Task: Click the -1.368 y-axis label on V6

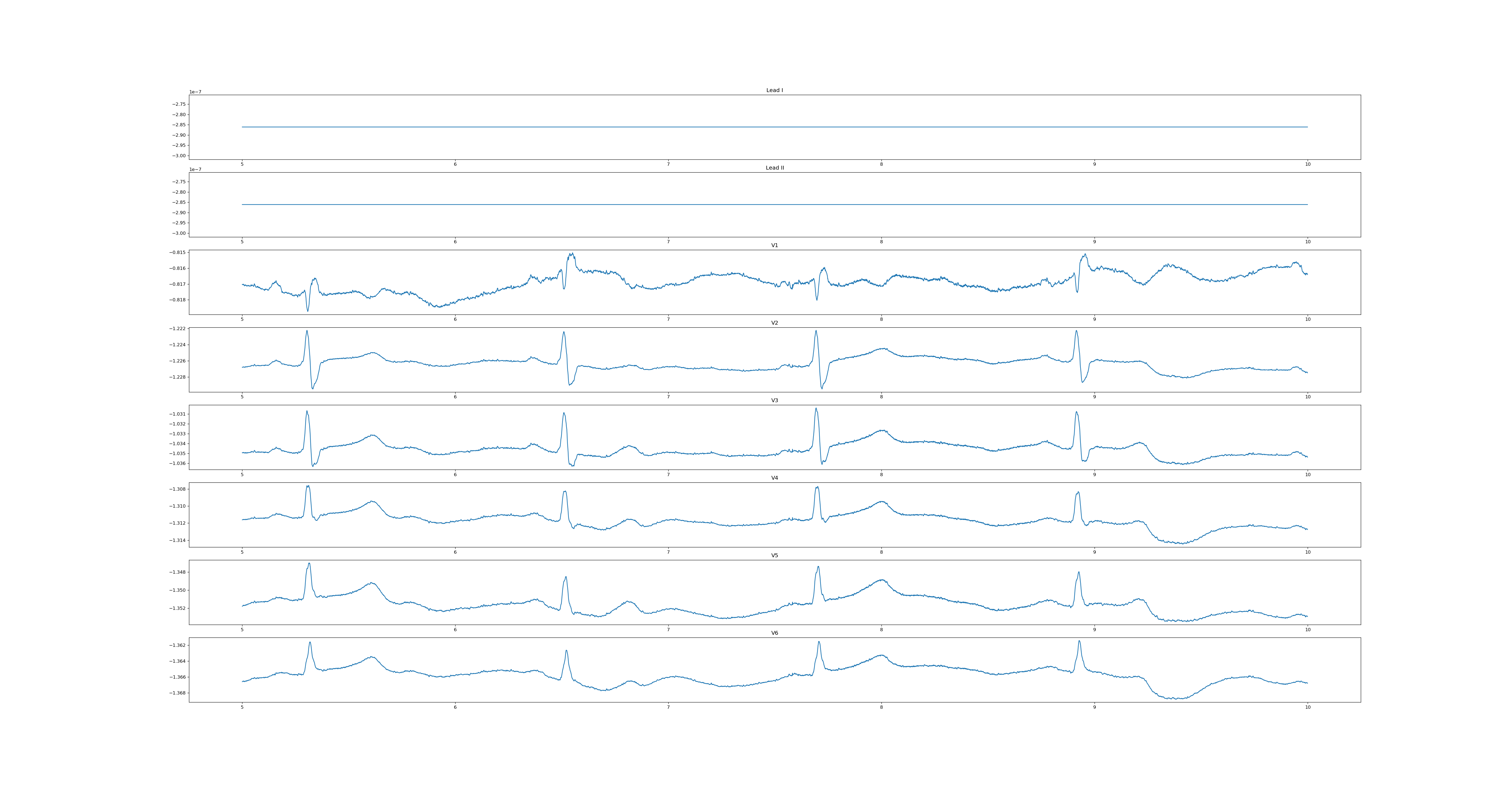Action: (177, 693)
